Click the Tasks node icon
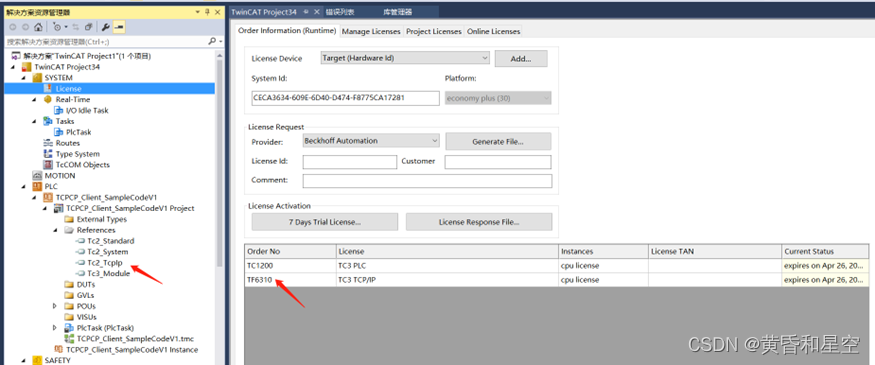 [48, 121]
